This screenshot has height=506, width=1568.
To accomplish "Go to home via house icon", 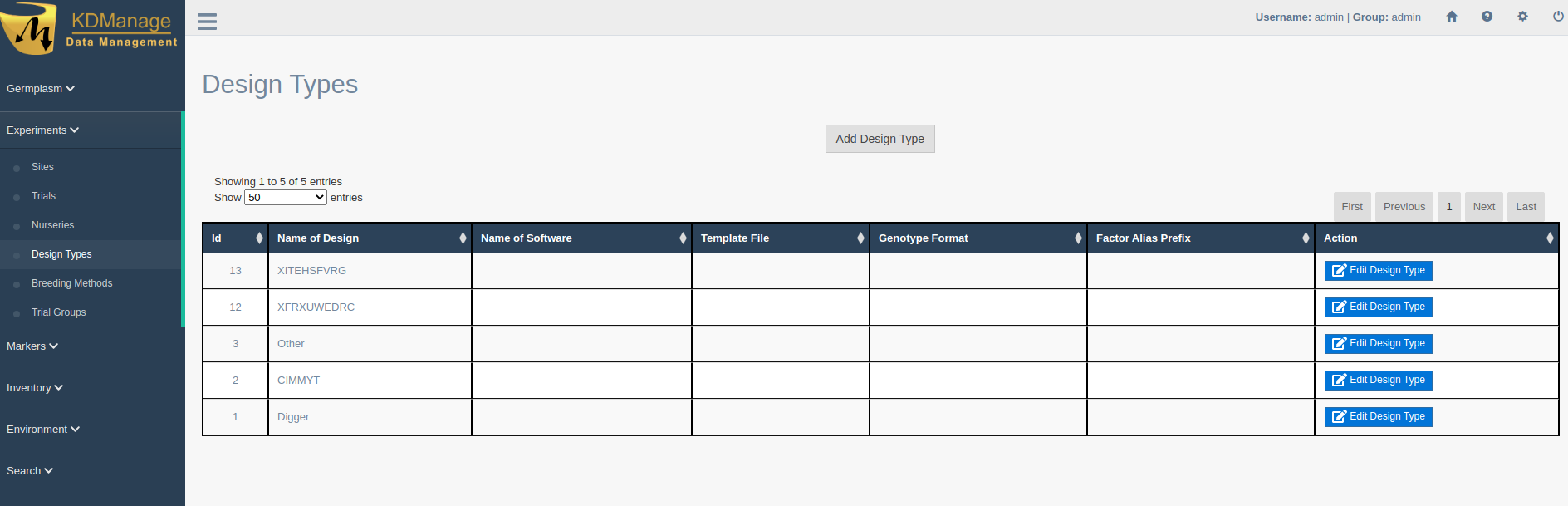I will tap(1452, 17).
